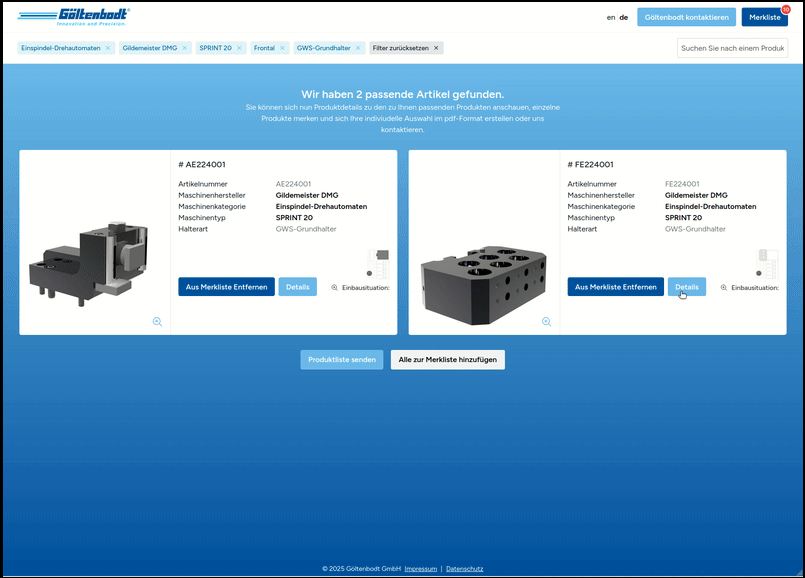
Task: Click the Göltenbodt logo
Action: coord(73,16)
